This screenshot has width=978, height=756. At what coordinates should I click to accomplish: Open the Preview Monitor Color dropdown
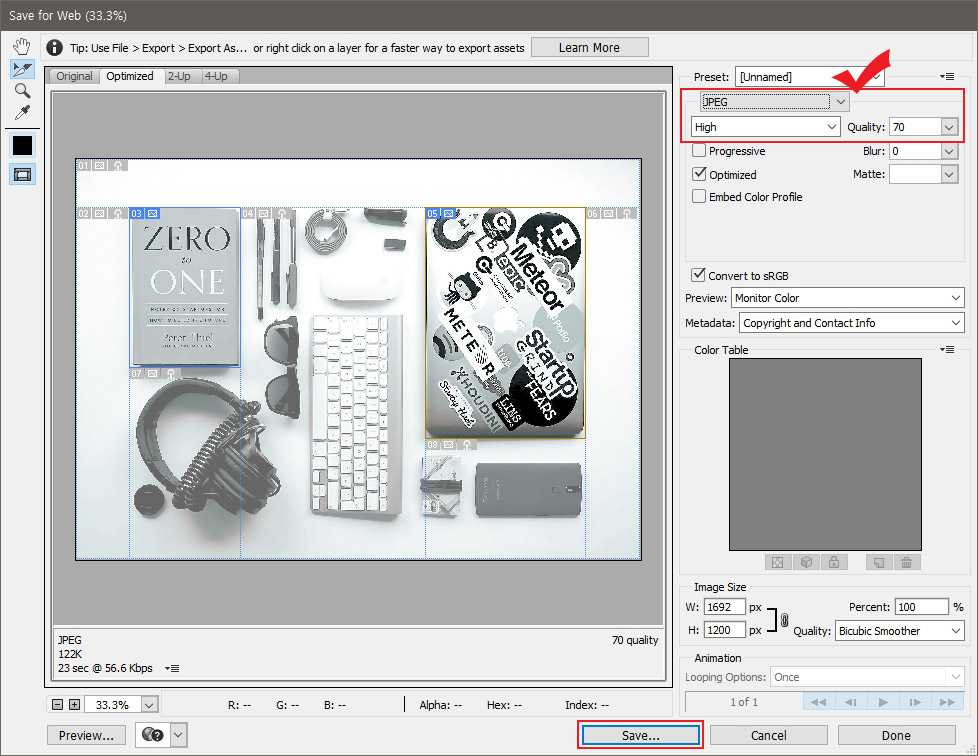pos(848,298)
